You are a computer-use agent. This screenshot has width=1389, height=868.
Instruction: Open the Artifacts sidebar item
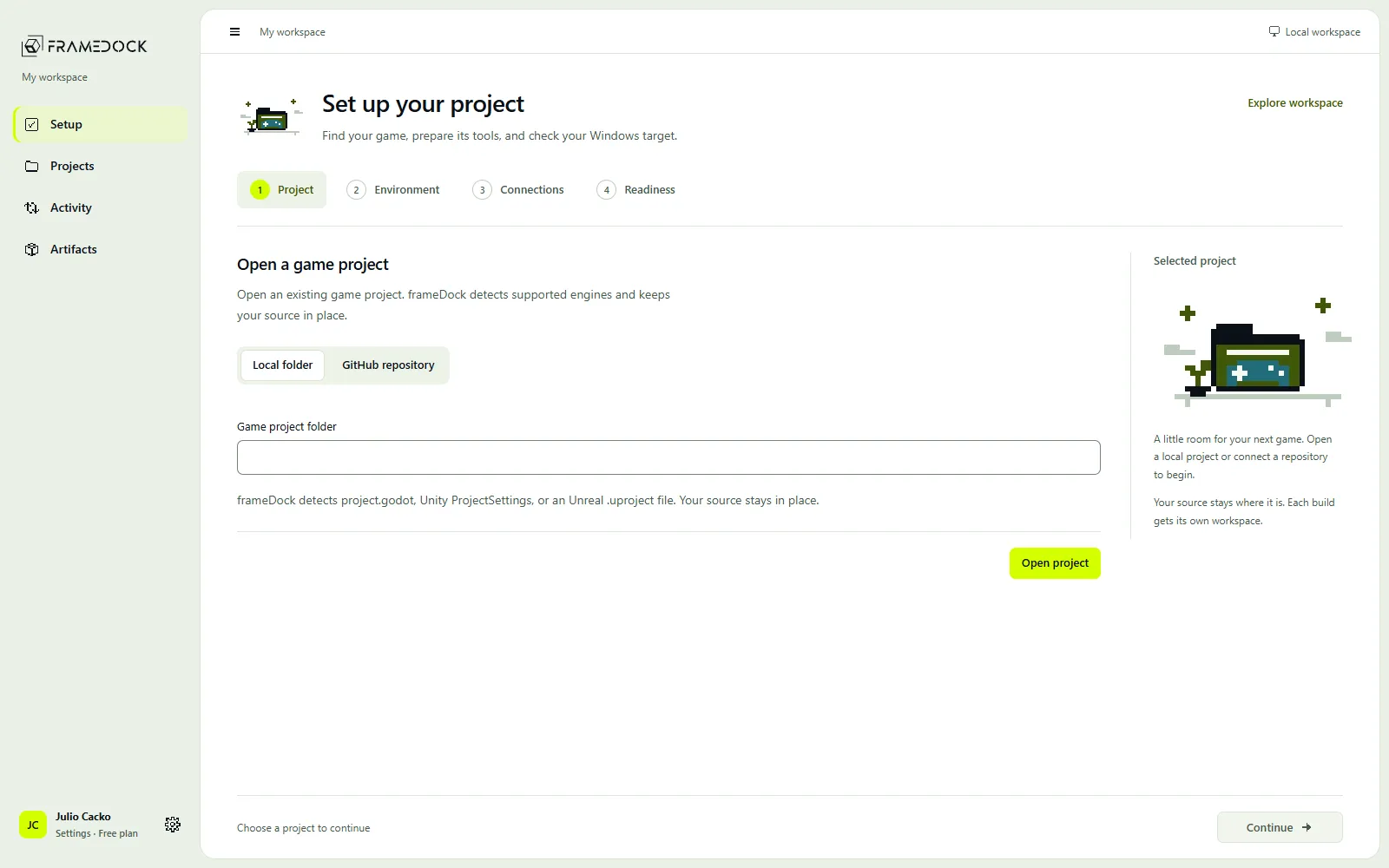tap(100, 249)
